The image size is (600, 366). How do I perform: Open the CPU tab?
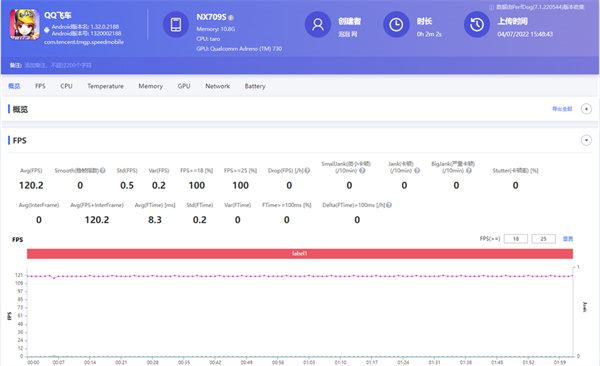pyautogui.click(x=66, y=86)
